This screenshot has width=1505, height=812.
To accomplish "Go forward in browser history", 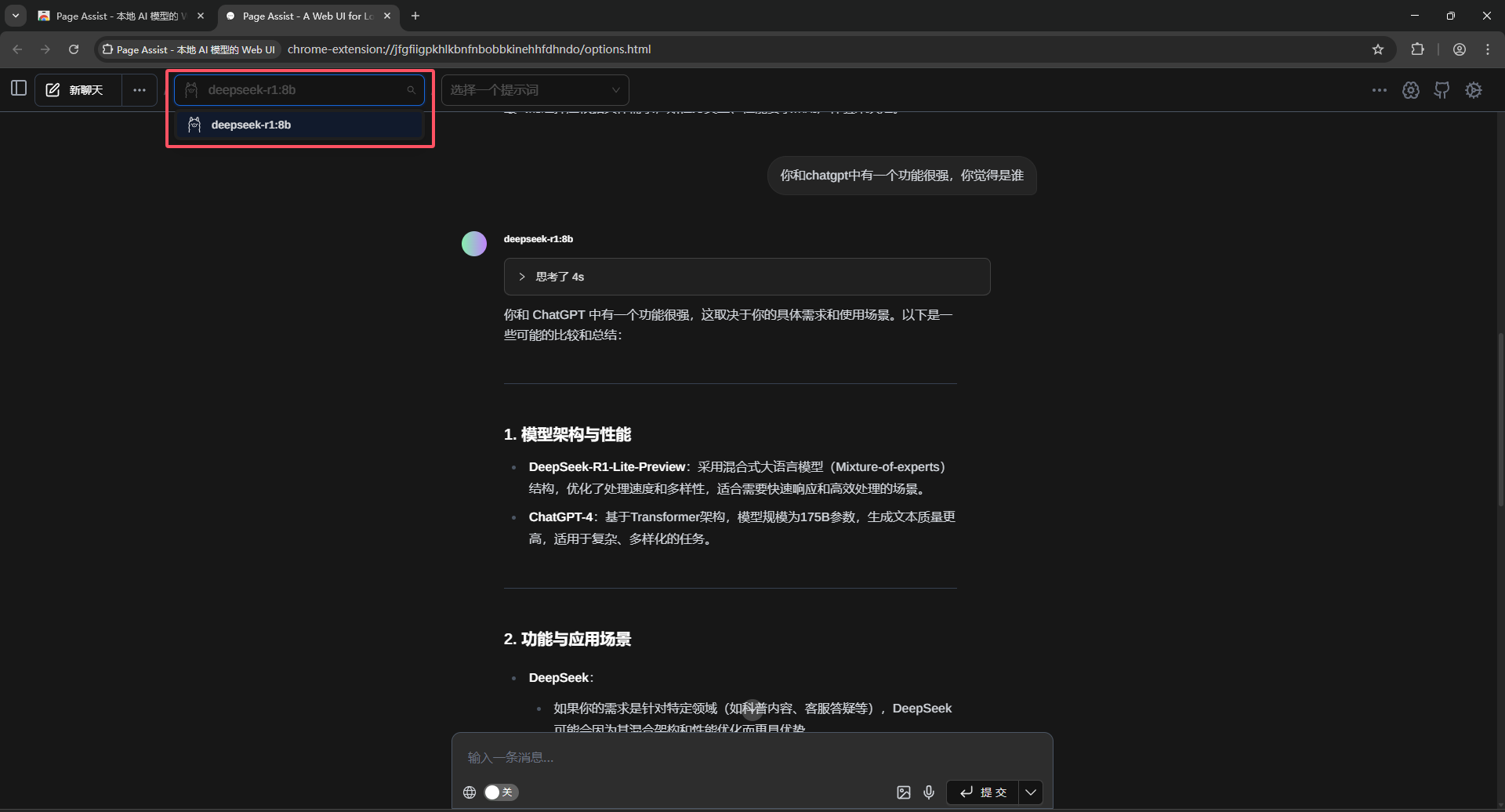I will [45, 49].
